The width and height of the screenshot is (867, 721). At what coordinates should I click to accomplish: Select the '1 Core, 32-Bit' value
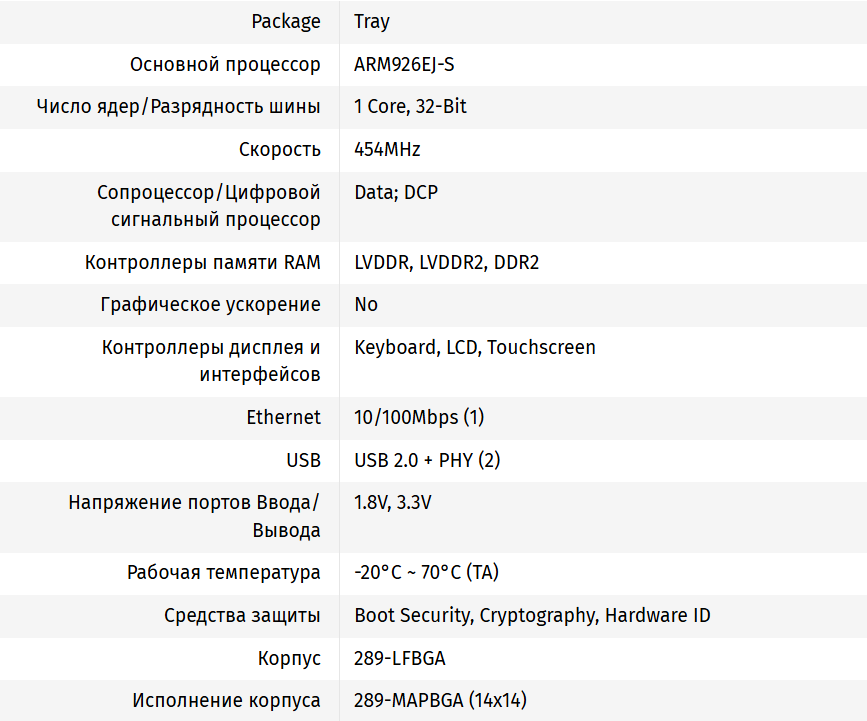click(x=410, y=106)
